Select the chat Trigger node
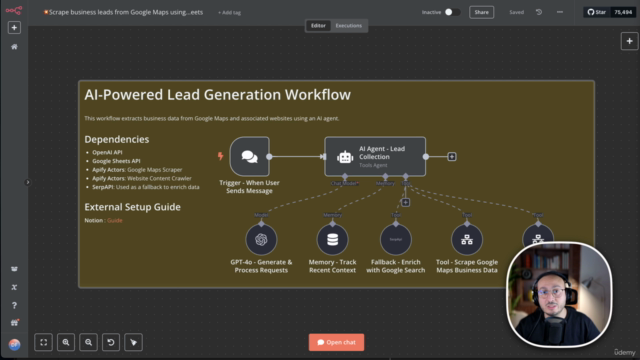This screenshot has width=640, height=360. [249, 156]
